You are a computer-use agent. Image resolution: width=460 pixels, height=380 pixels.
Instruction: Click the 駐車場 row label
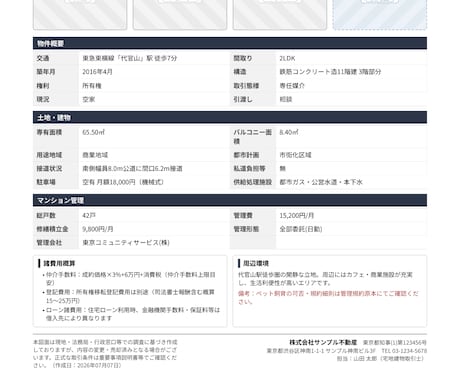click(46, 182)
